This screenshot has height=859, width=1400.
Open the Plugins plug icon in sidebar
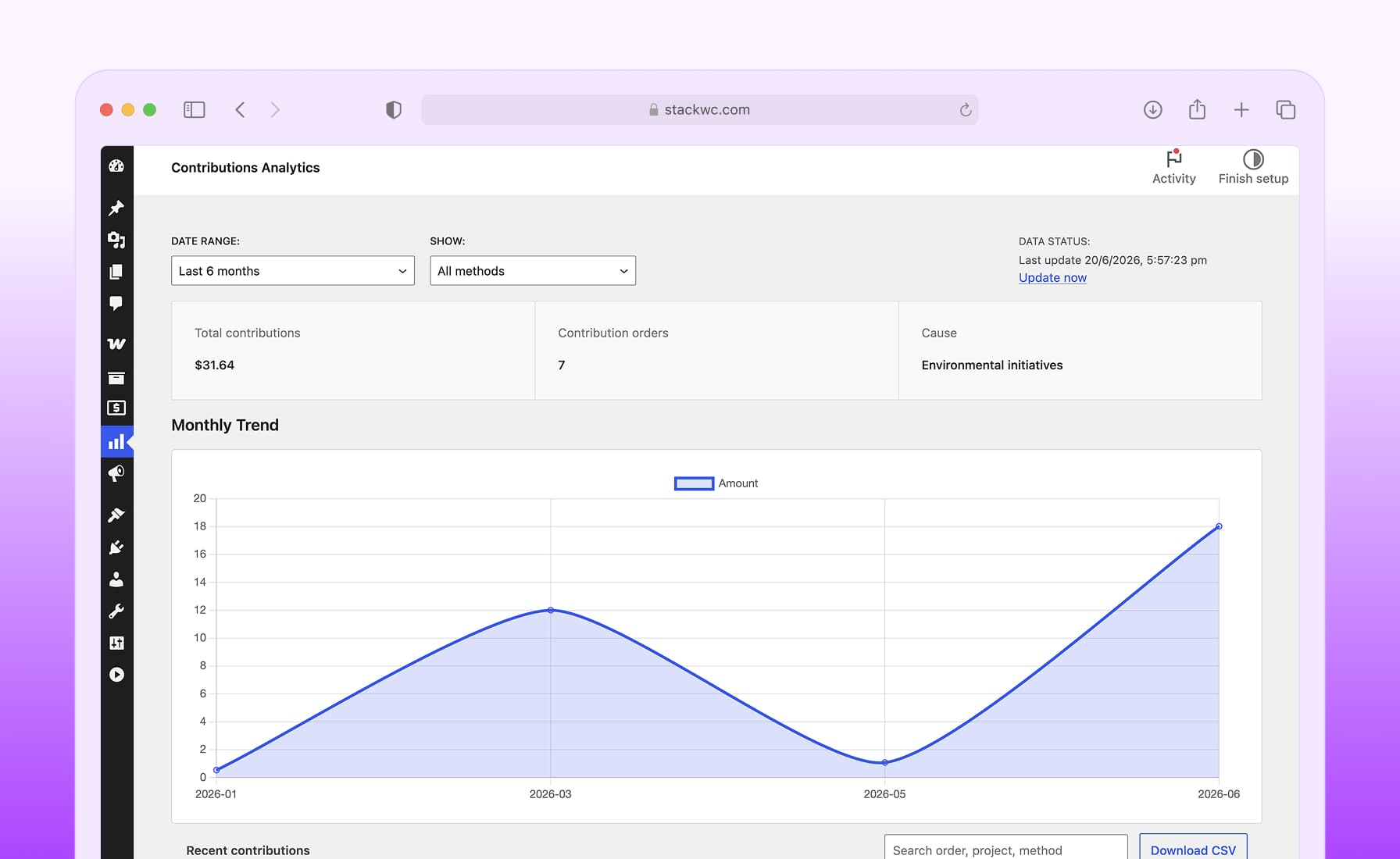coord(116,547)
